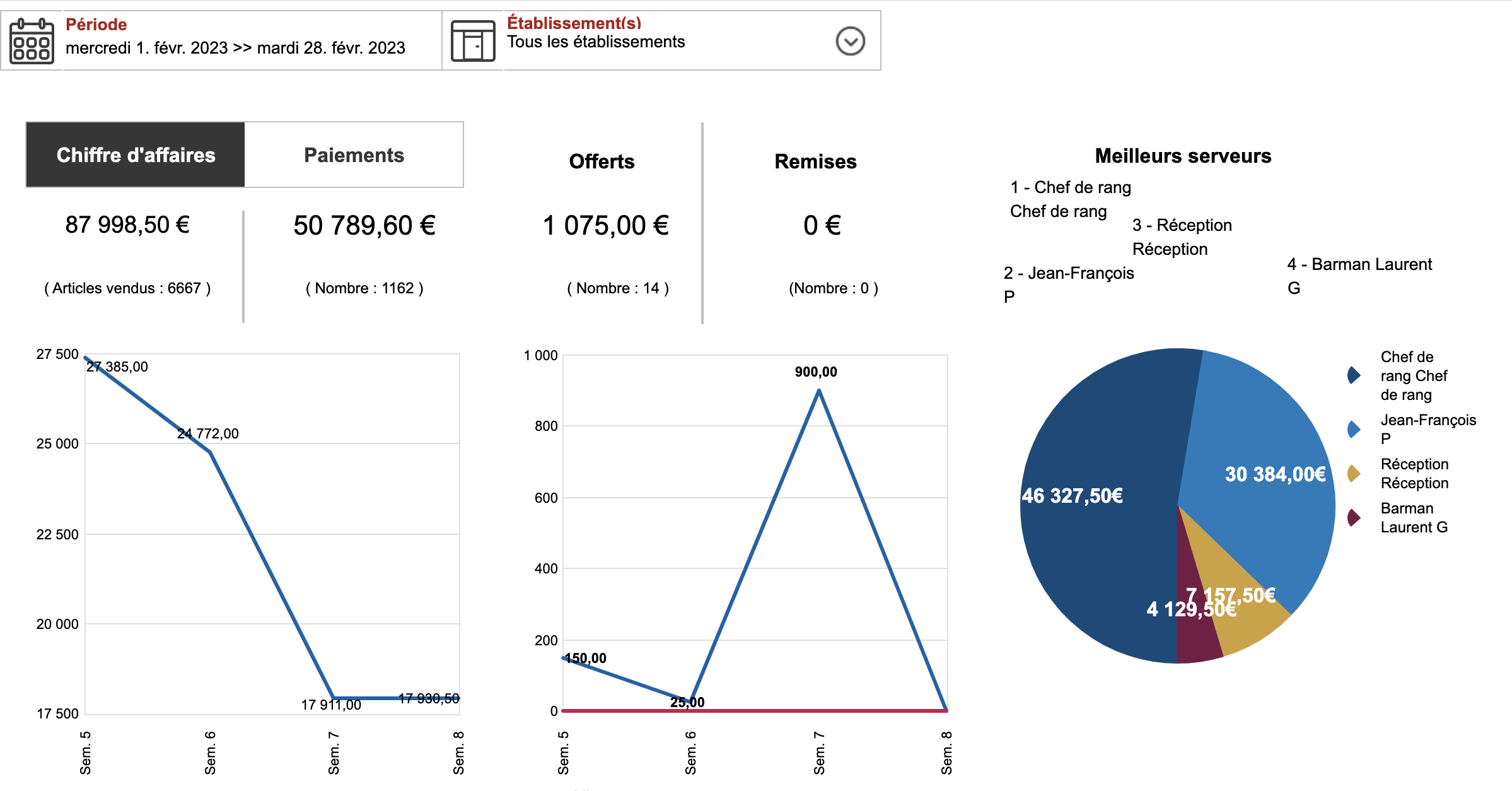Click the 900,00 peak data point

pyautogui.click(x=818, y=390)
